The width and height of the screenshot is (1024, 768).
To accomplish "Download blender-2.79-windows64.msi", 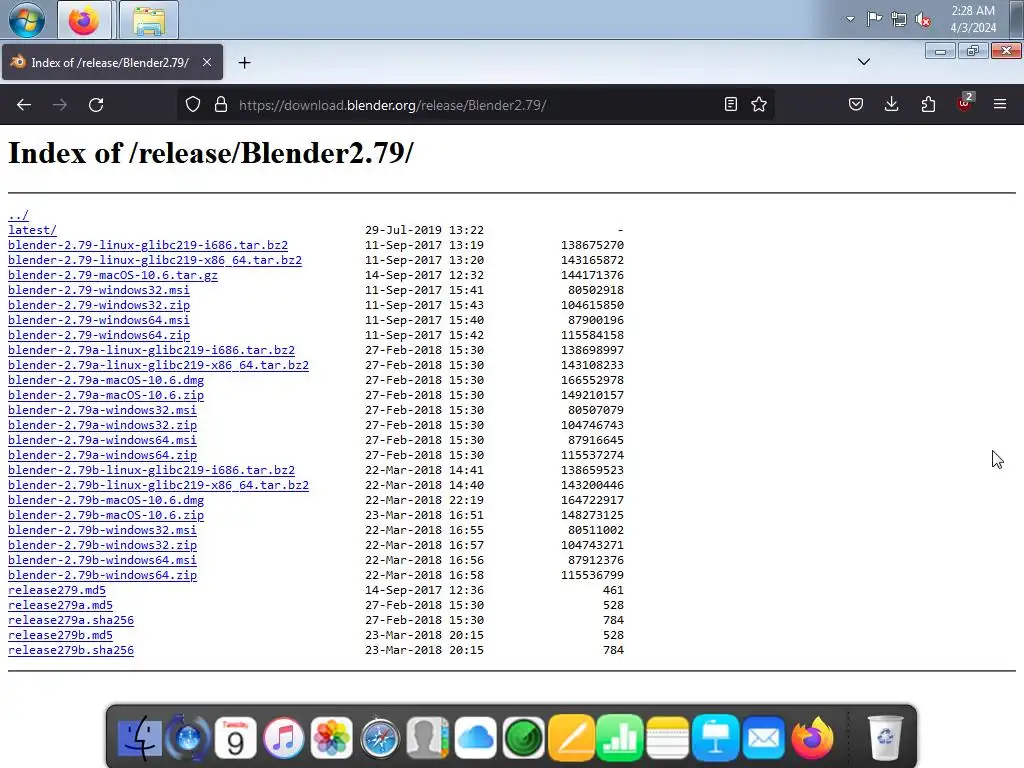I will (99, 320).
